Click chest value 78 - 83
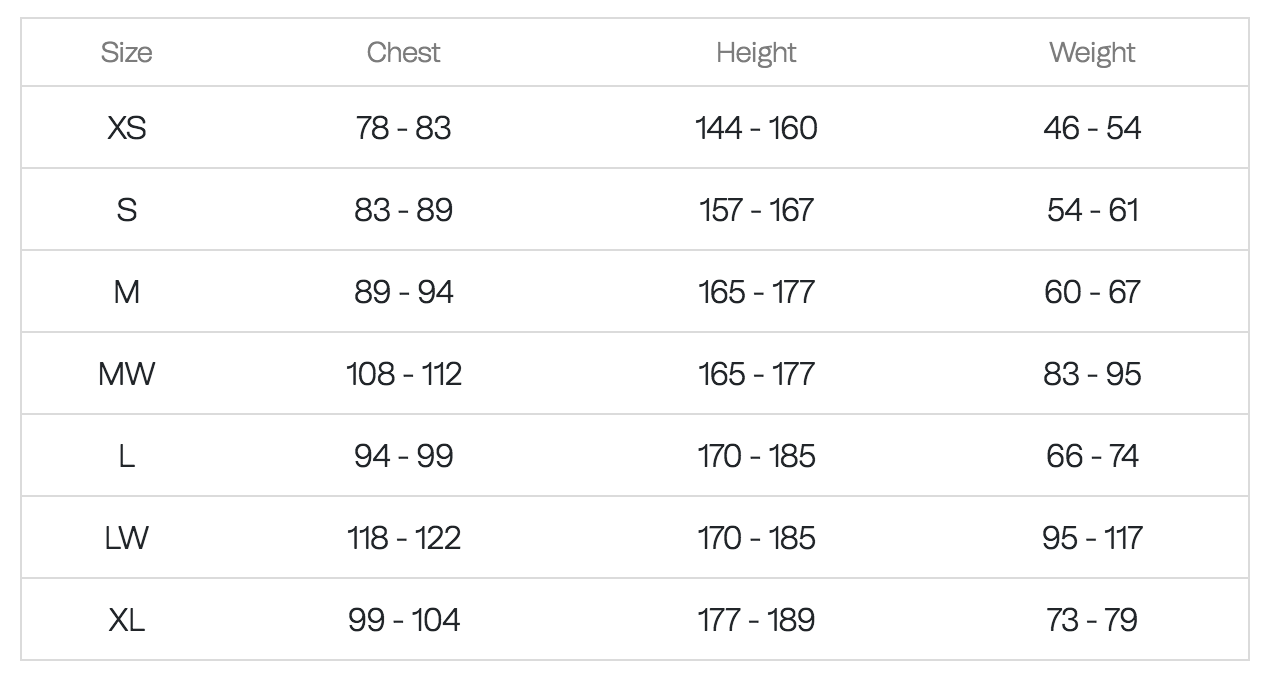The width and height of the screenshot is (1270, 680). click(x=403, y=128)
